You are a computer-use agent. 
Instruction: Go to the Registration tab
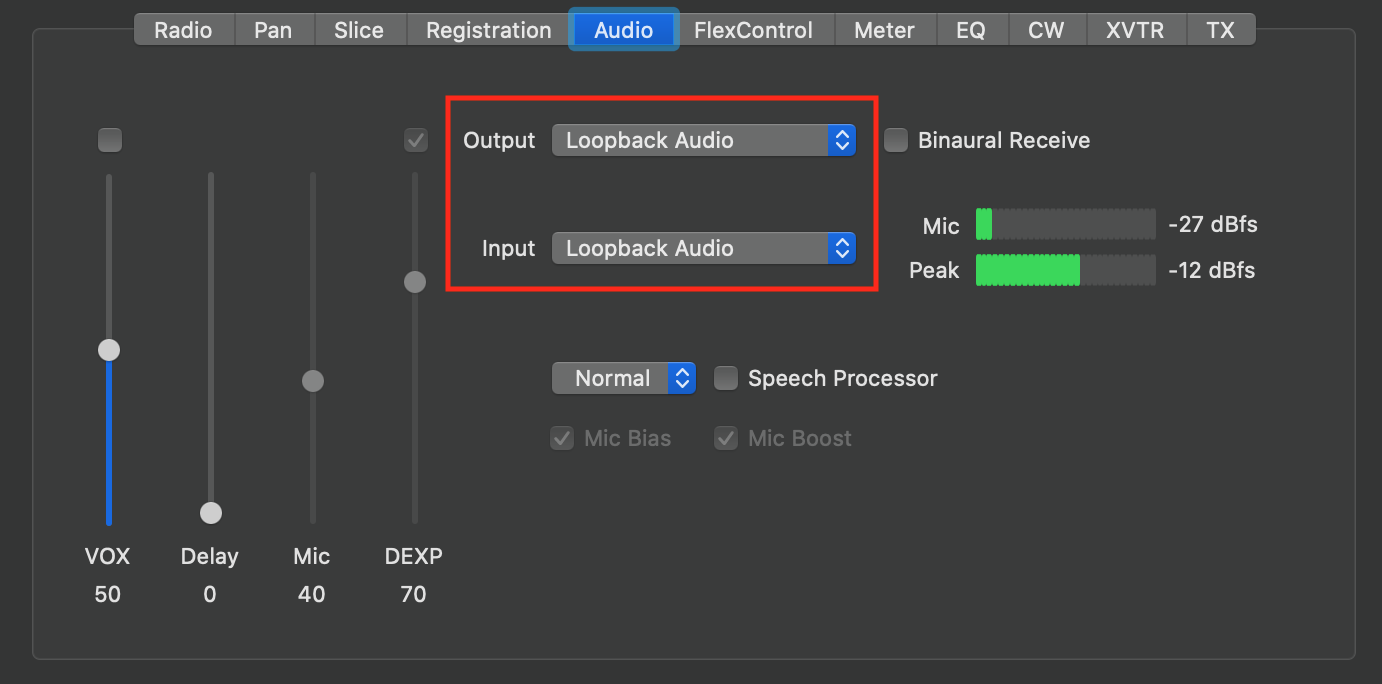[x=487, y=29]
